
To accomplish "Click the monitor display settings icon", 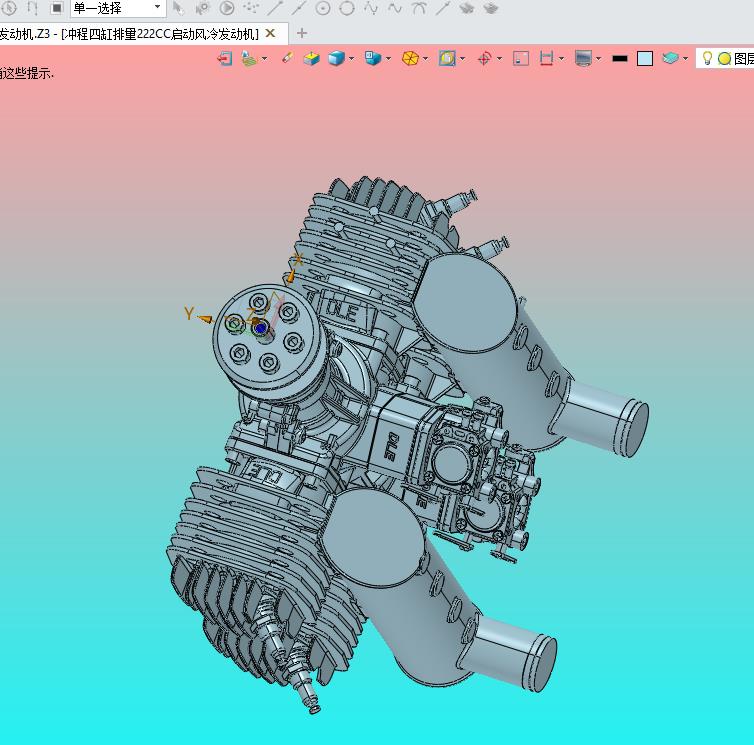I will [583, 59].
